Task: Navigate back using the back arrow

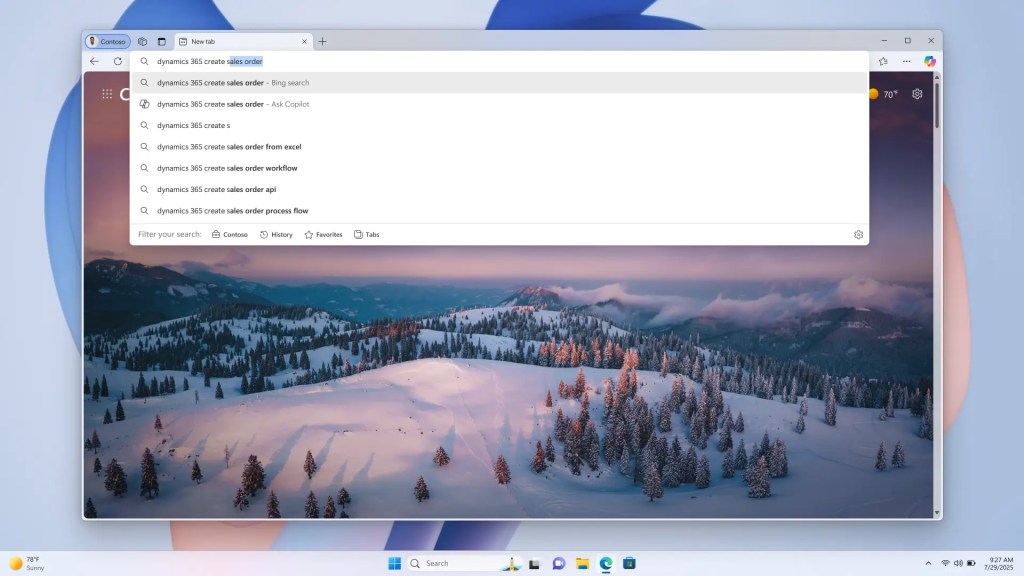Action: point(94,61)
